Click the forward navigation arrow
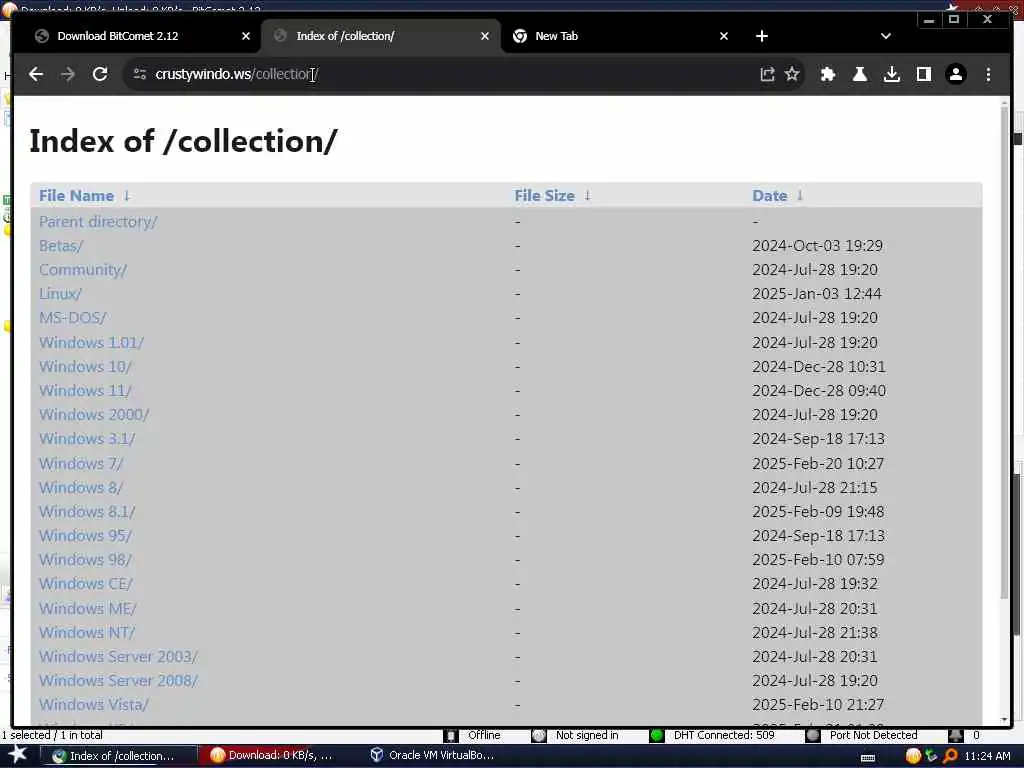This screenshot has height=768, width=1024. [x=68, y=74]
